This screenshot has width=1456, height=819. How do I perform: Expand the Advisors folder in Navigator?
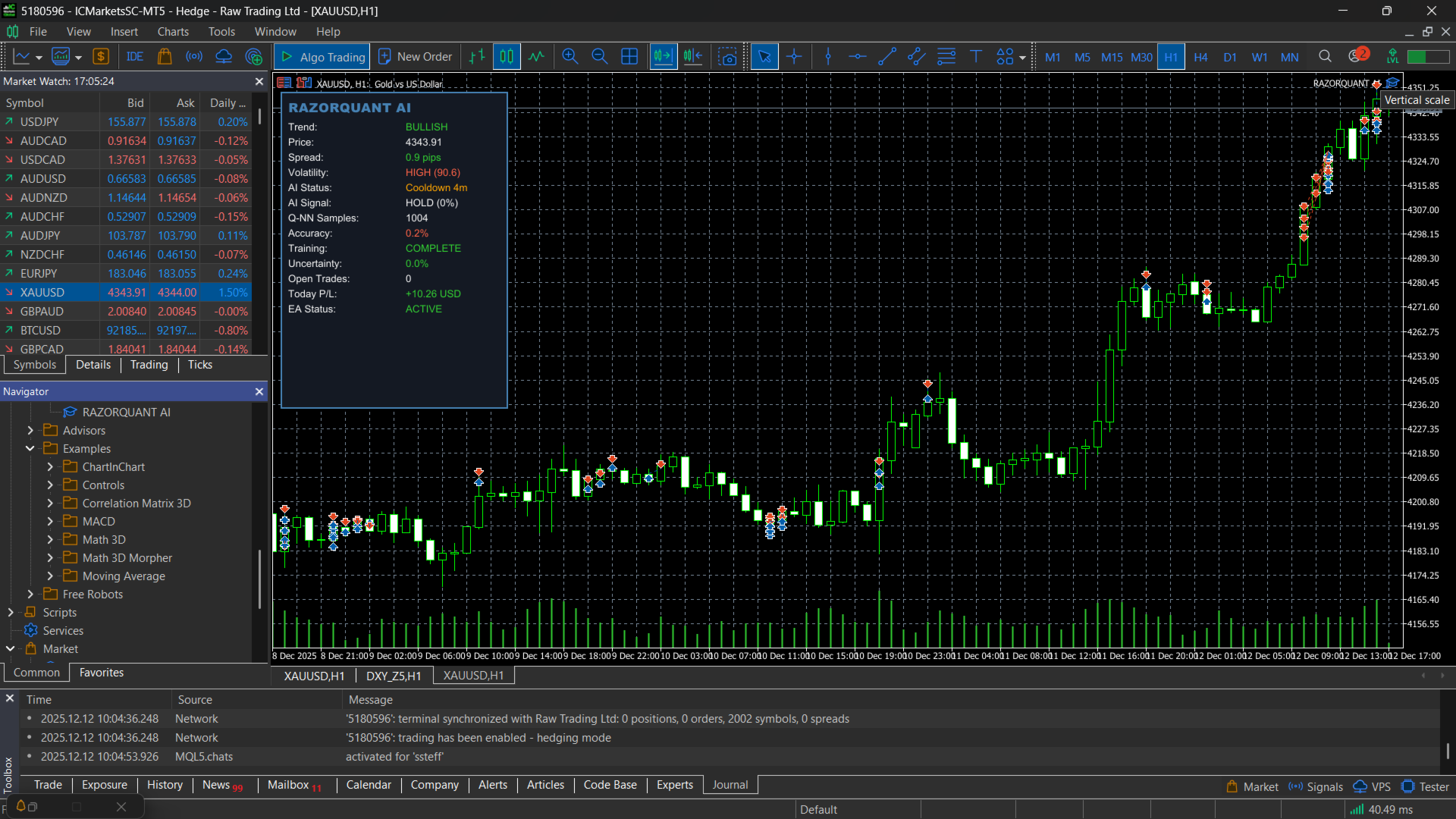tap(30, 431)
